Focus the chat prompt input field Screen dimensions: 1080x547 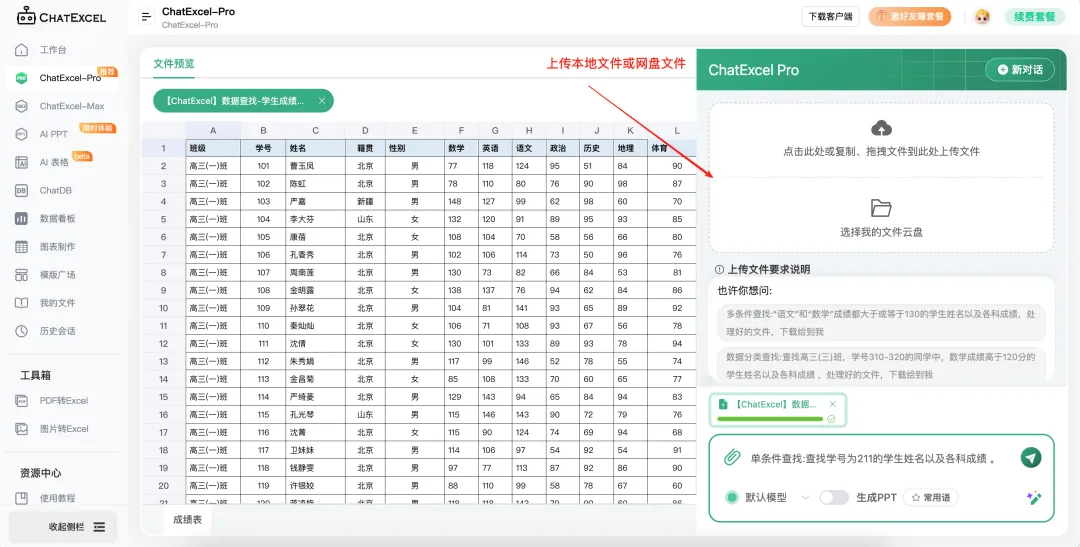[873, 458]
